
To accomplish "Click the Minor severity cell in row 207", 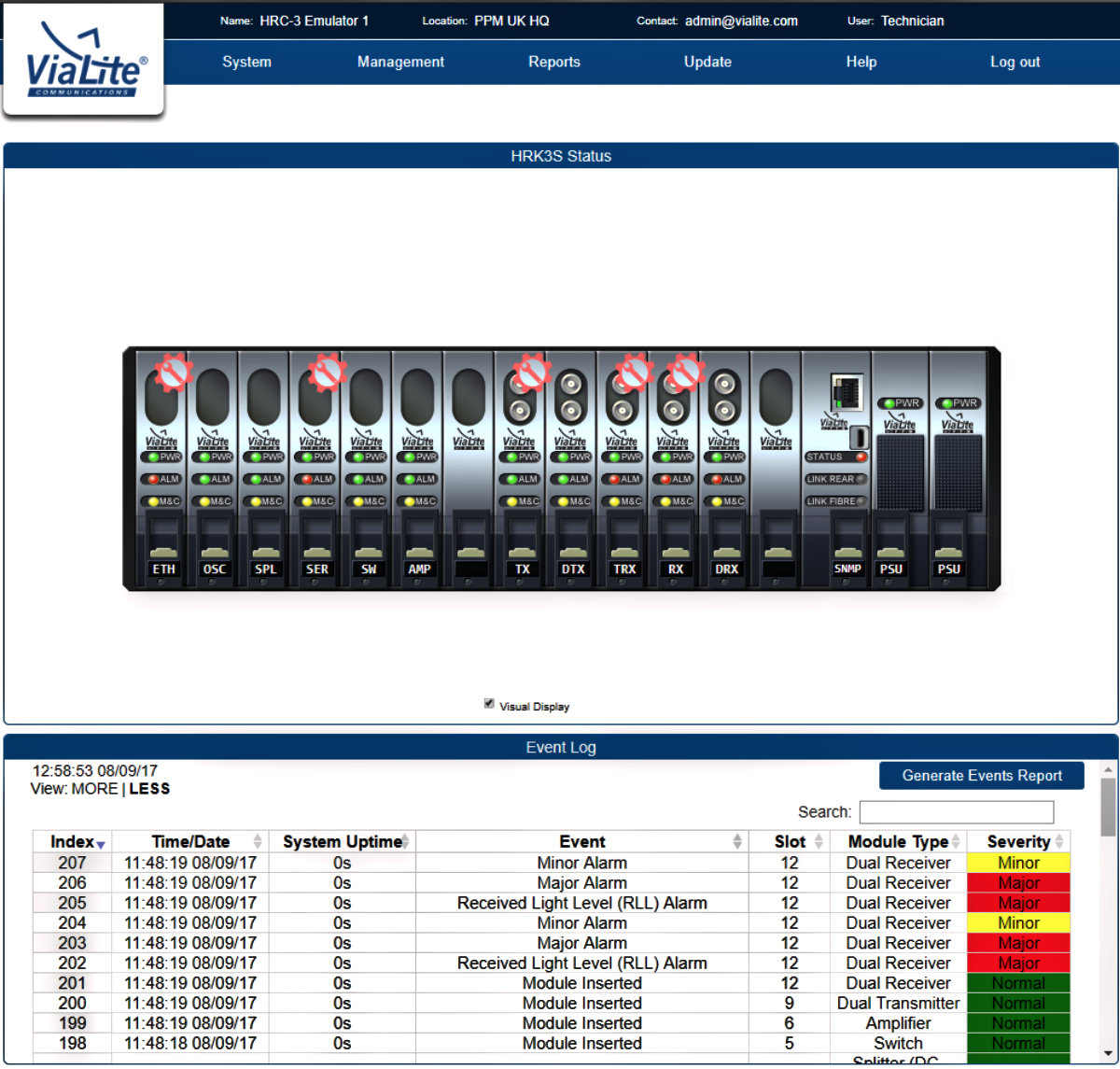I will tap(1018, 864).
